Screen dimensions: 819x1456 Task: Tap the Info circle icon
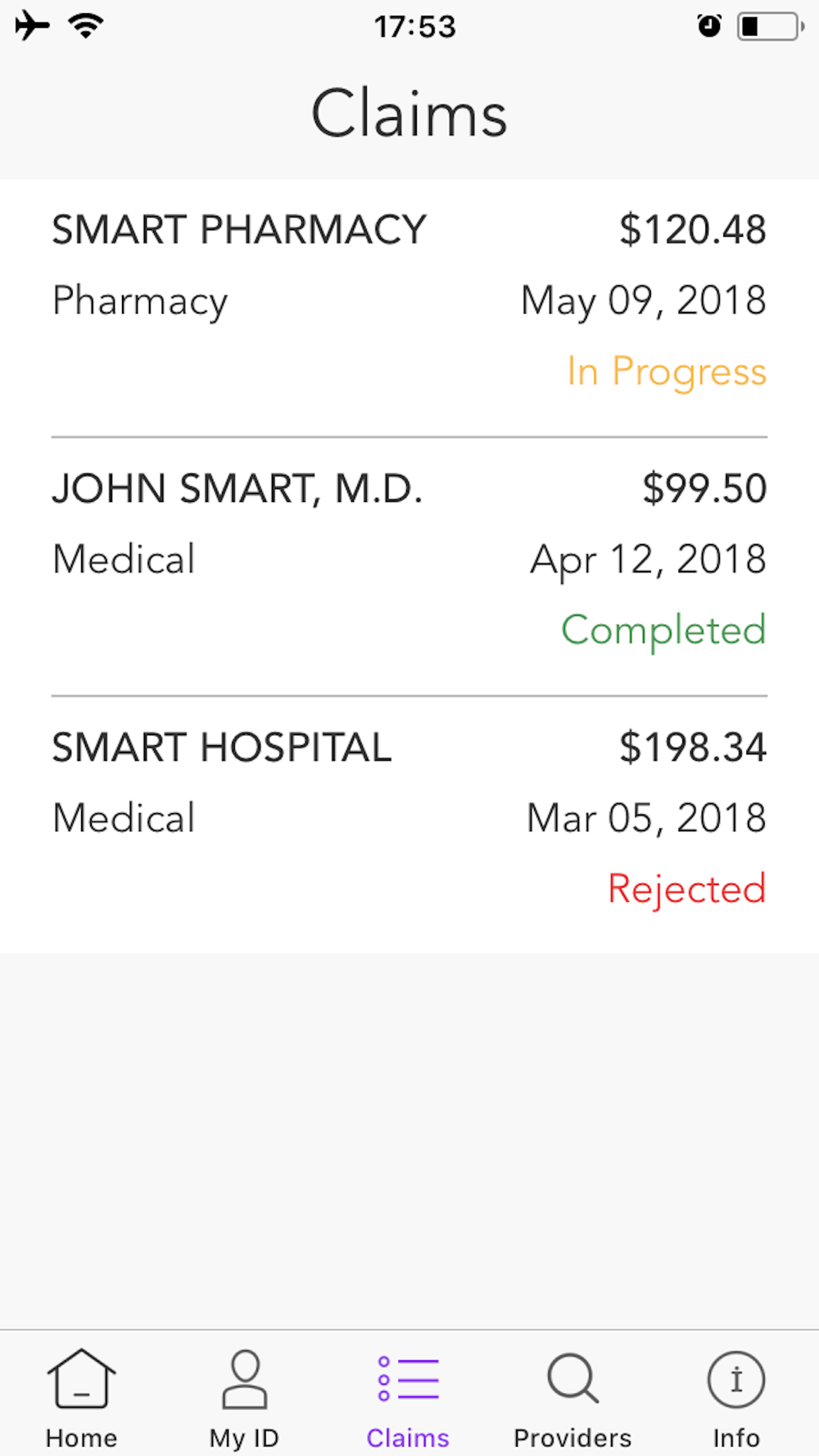tap(736, 1379)
